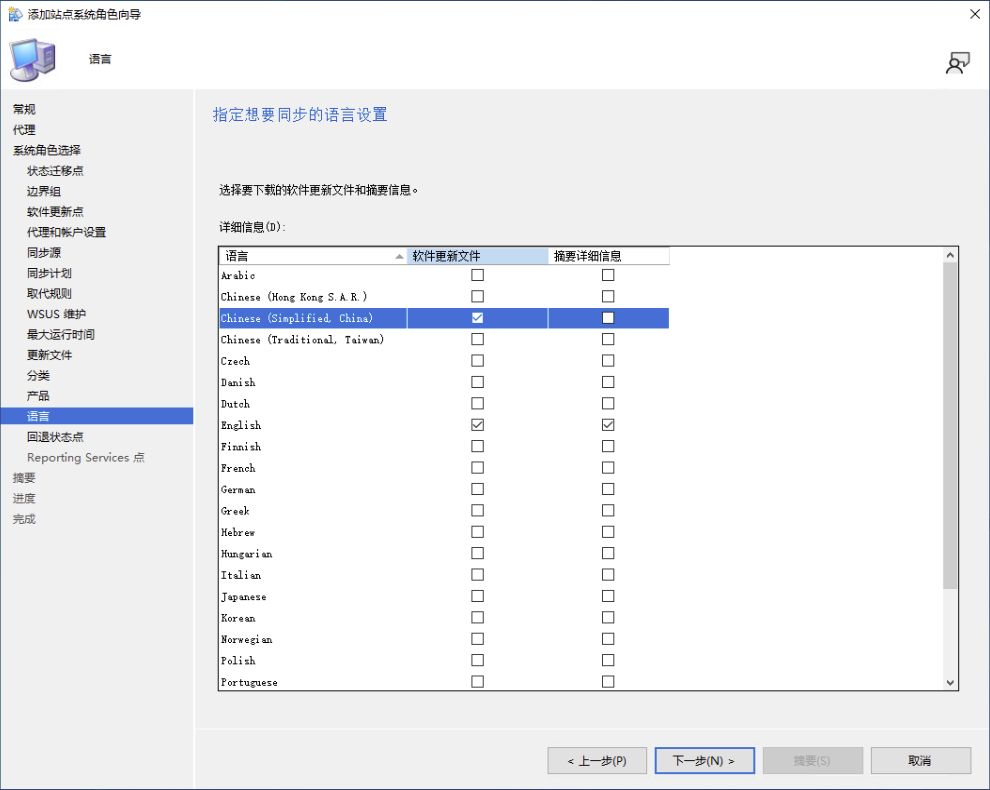Check Arabic summary details checkbox
This screenshot has height=790, width=990.
point(608,275)
